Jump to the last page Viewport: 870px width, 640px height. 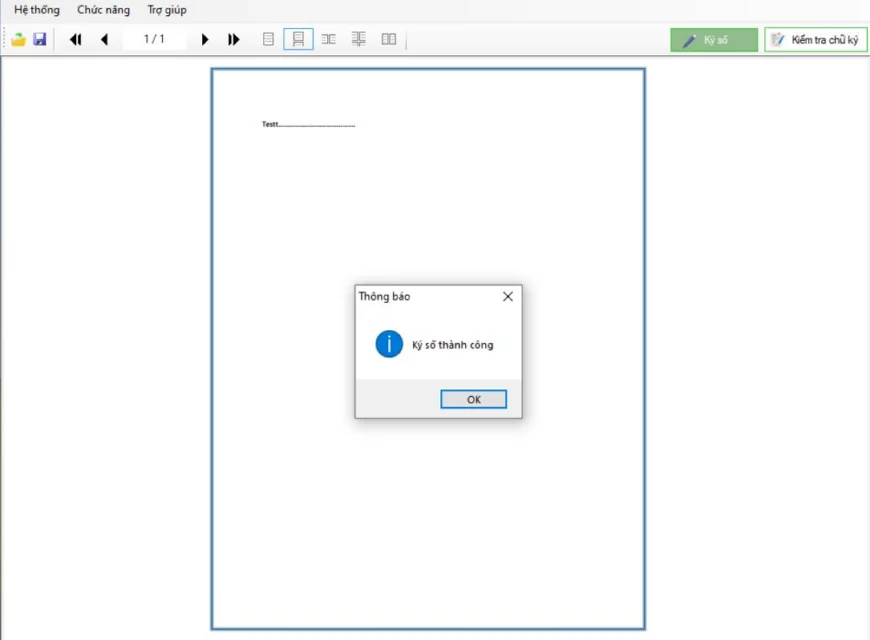(x=234, y=39)
